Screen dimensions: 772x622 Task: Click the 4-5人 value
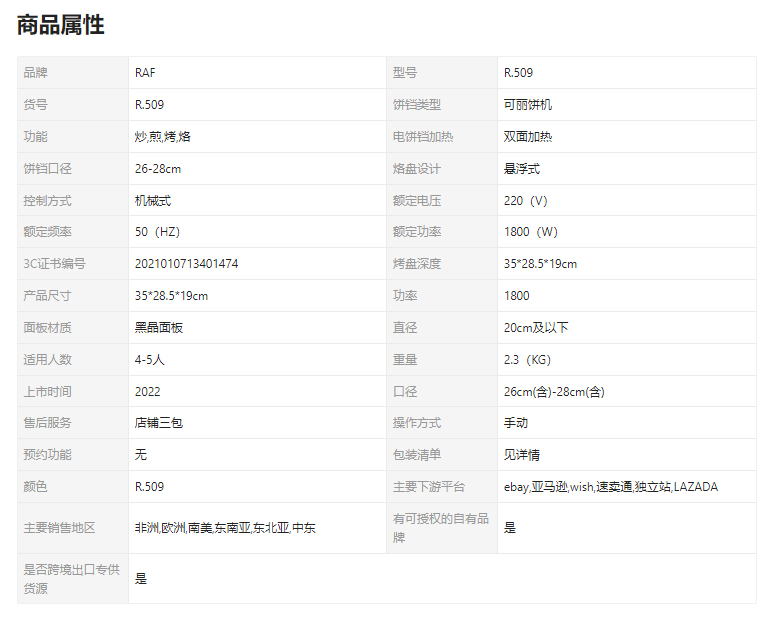tap(149, 360)
